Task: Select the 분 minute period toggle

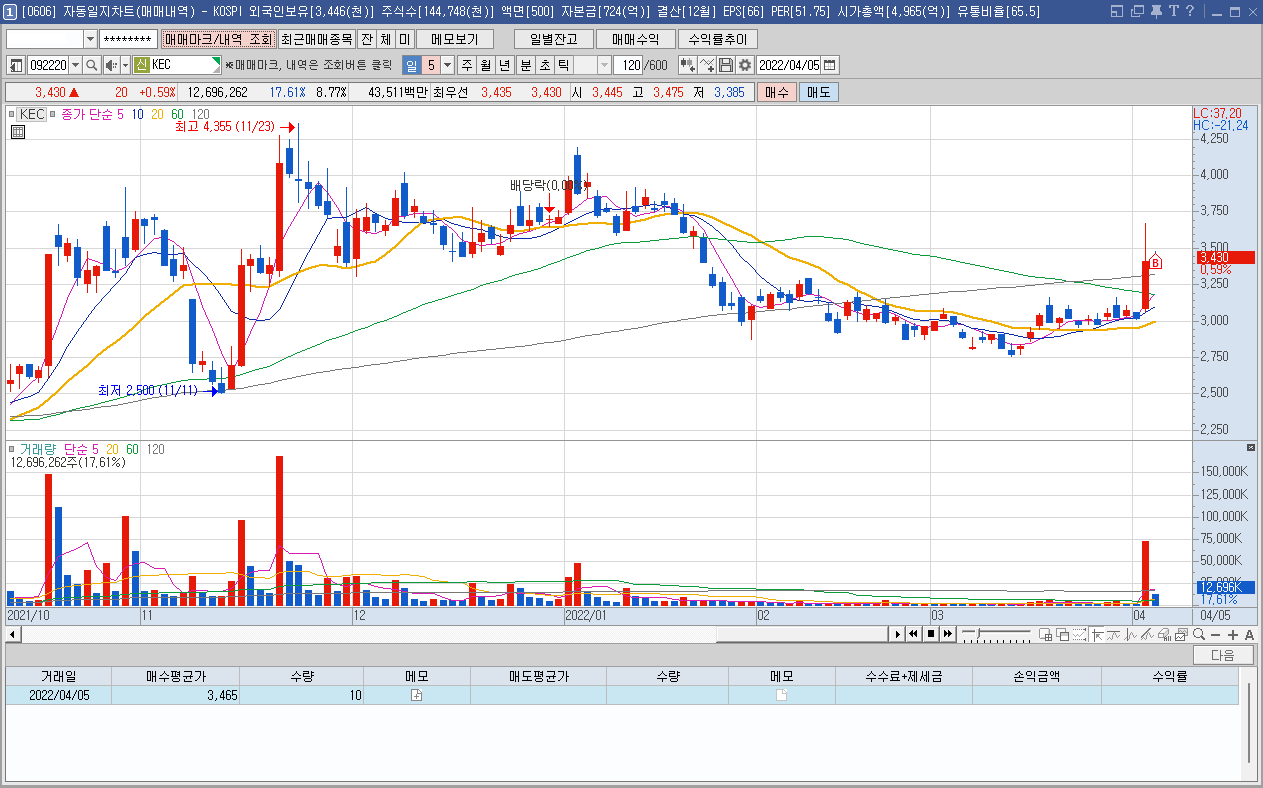Action: coord(524,65)
